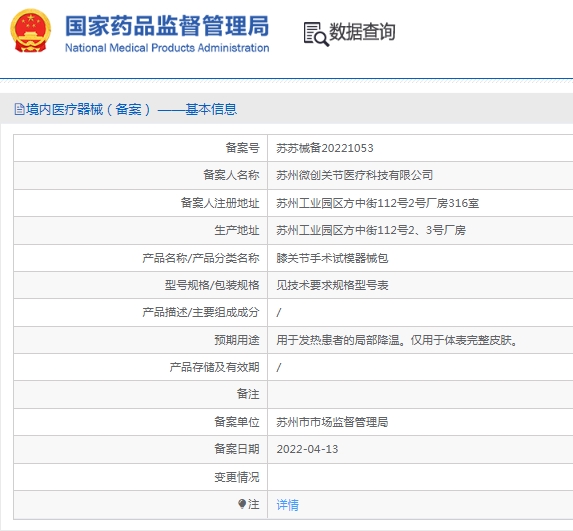
Task: Select product name 膝关节手术试模器械包
Action: click(332, 258)
